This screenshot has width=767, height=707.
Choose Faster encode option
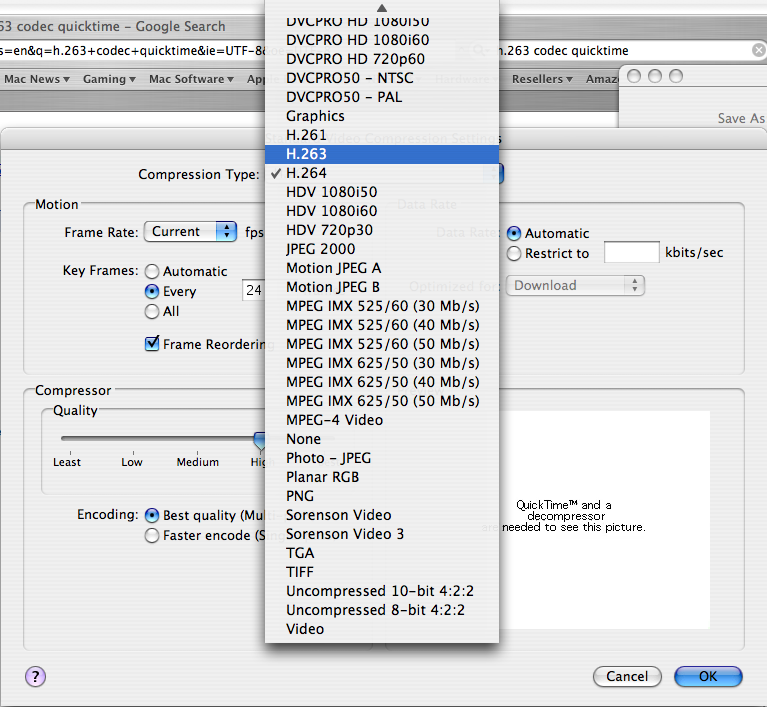152,535
